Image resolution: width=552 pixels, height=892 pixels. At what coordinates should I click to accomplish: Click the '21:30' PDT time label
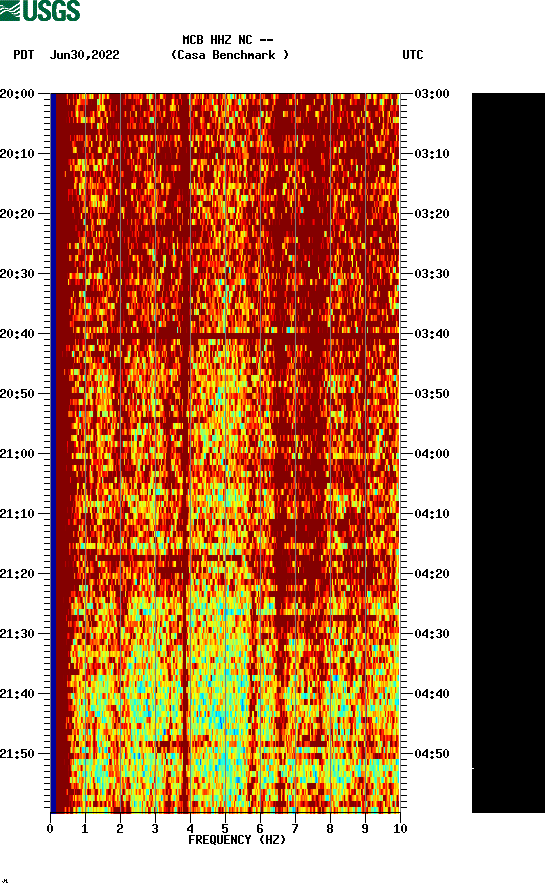click(17, 634)
